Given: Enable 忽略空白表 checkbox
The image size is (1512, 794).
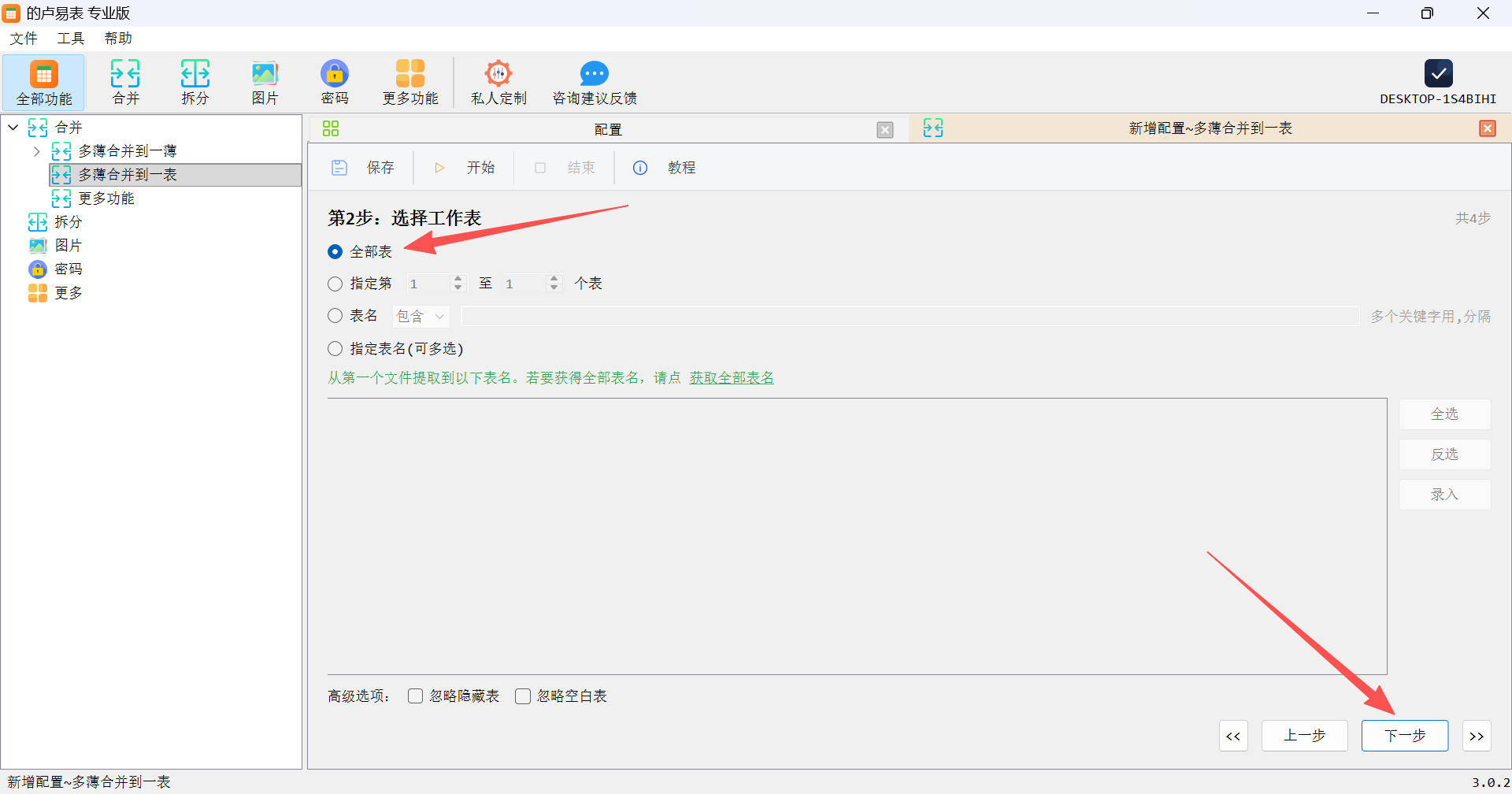Looking at the screenshot, I should click(522, 696).
